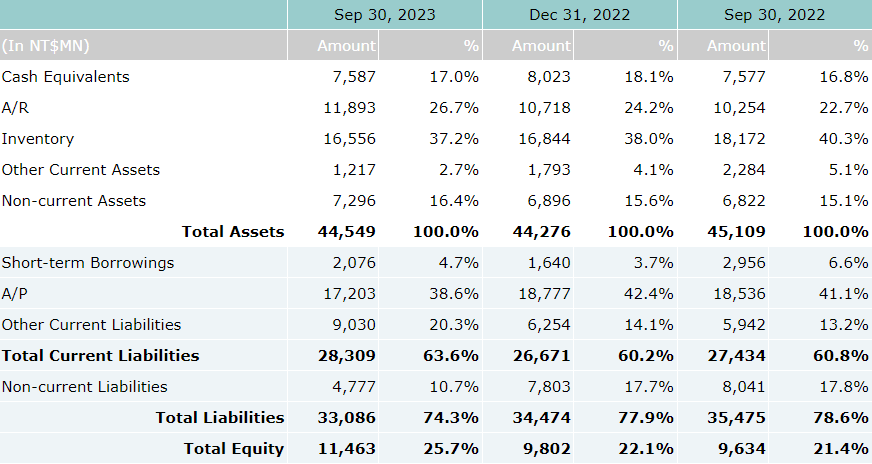Select the Total Current Liabilities row label
Image resolution: width=872 pixels, height=464 pixels.
point(100,356)
